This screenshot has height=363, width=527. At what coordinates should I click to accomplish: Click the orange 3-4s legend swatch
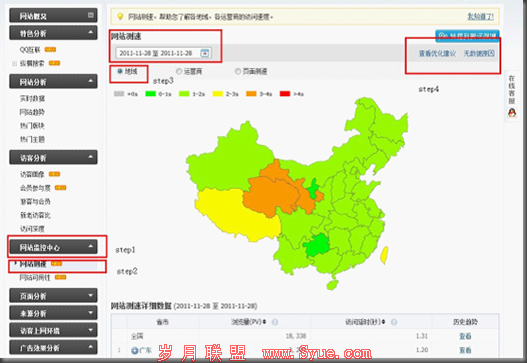coord(251,94)
